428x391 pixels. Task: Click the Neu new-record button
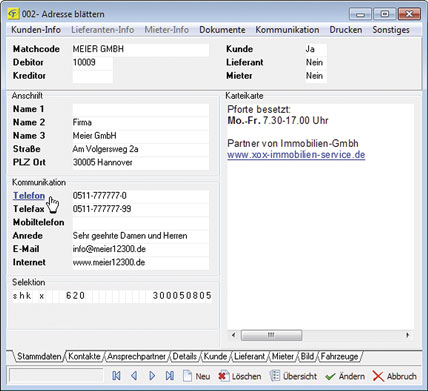pyautogui.click(x=197, y=376)
